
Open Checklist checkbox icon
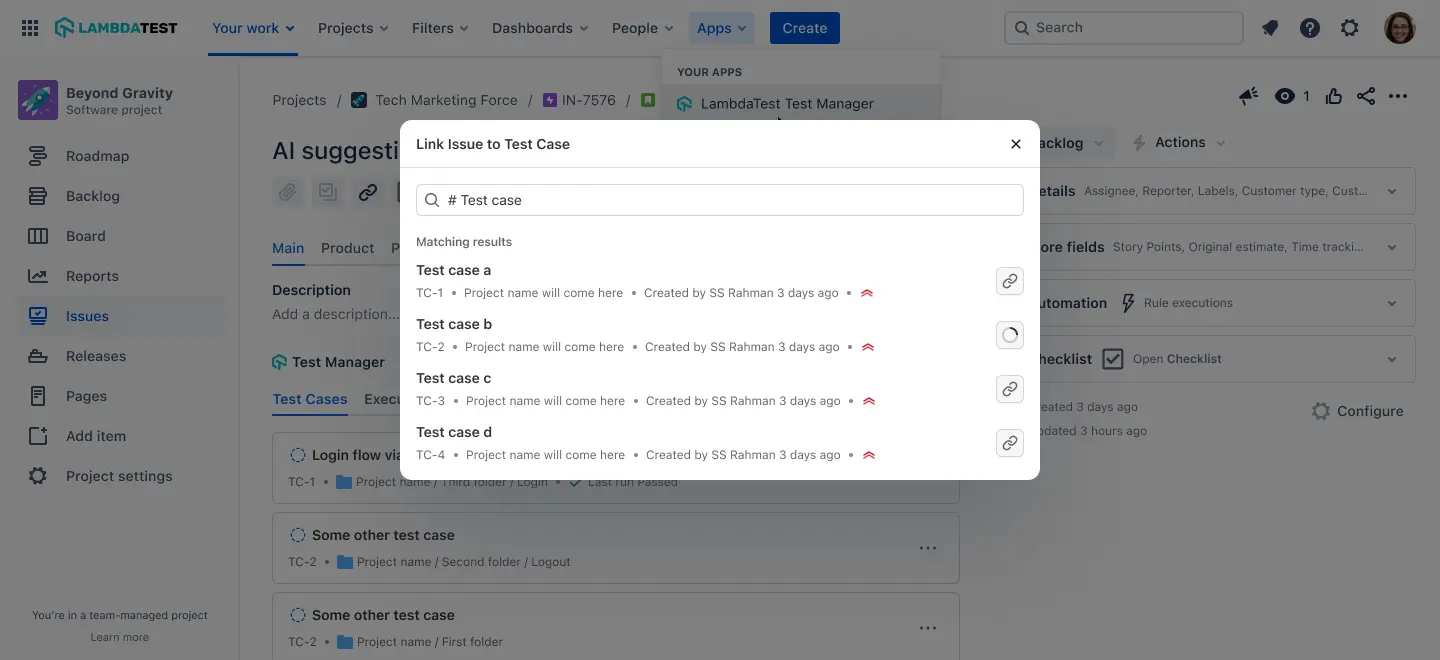click(x=1113, y=359)
